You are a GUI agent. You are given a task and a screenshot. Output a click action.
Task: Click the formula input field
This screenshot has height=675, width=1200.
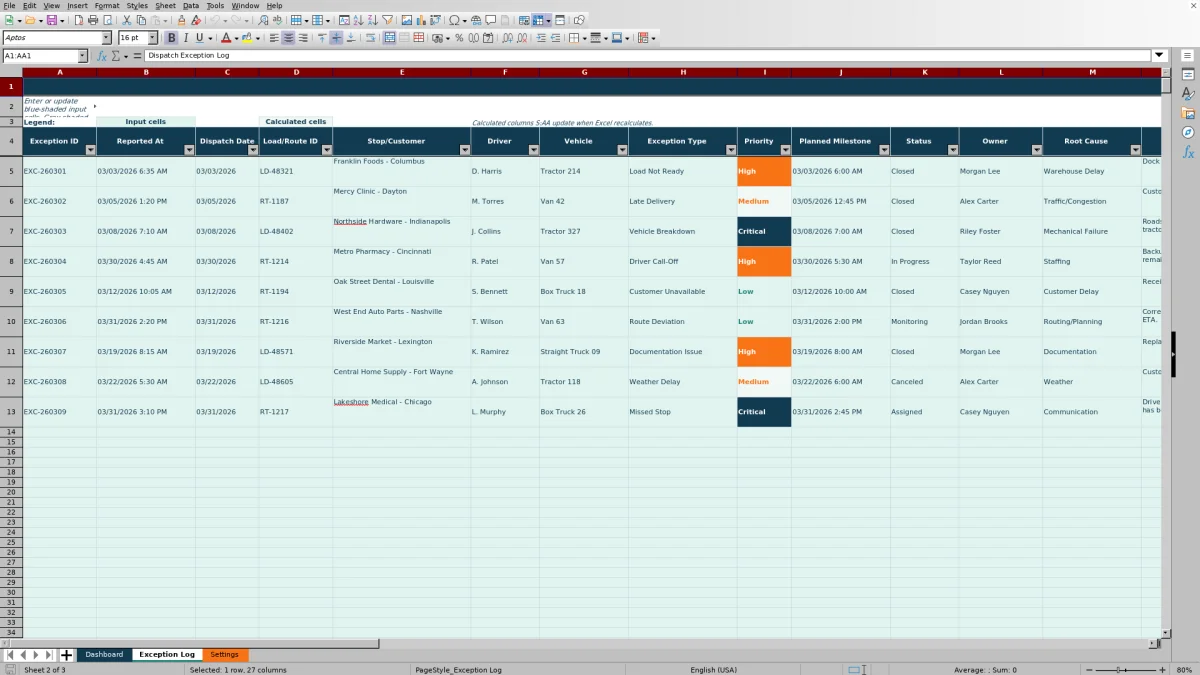tap(648, 56)
